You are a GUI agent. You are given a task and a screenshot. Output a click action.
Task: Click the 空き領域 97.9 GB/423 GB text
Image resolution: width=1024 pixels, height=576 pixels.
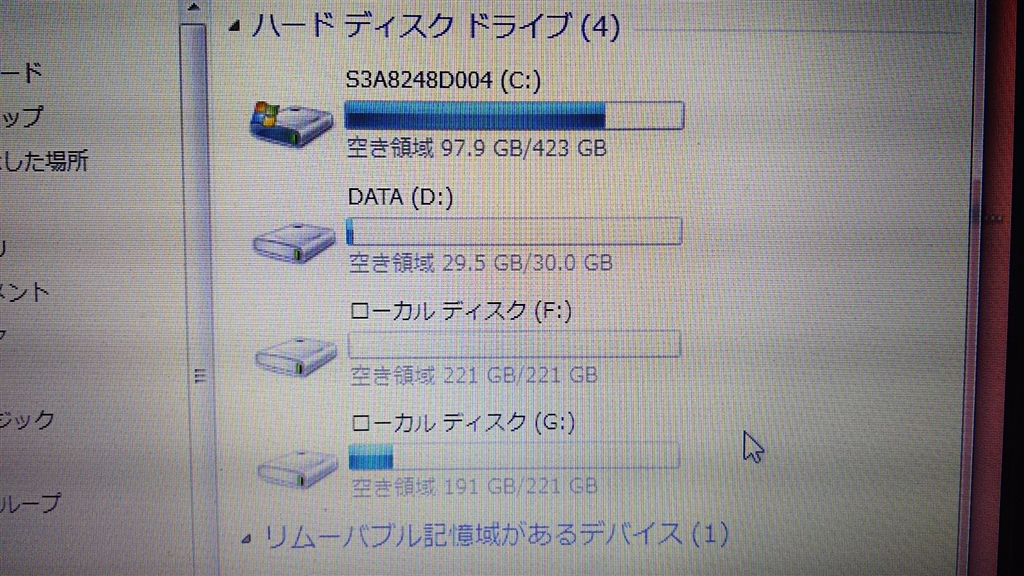point(477,148)
